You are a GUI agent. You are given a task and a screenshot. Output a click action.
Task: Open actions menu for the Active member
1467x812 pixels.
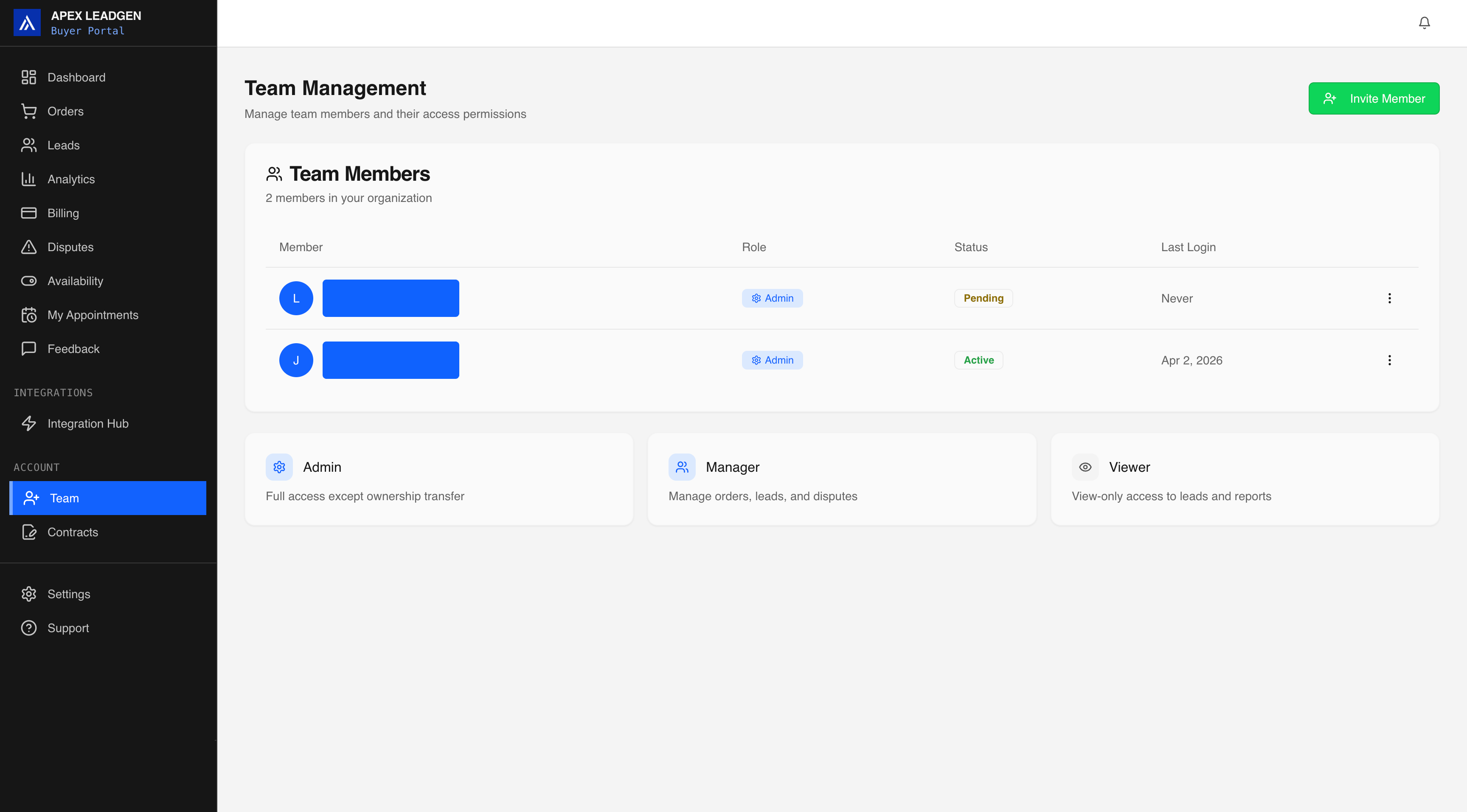click(1389, 360)
